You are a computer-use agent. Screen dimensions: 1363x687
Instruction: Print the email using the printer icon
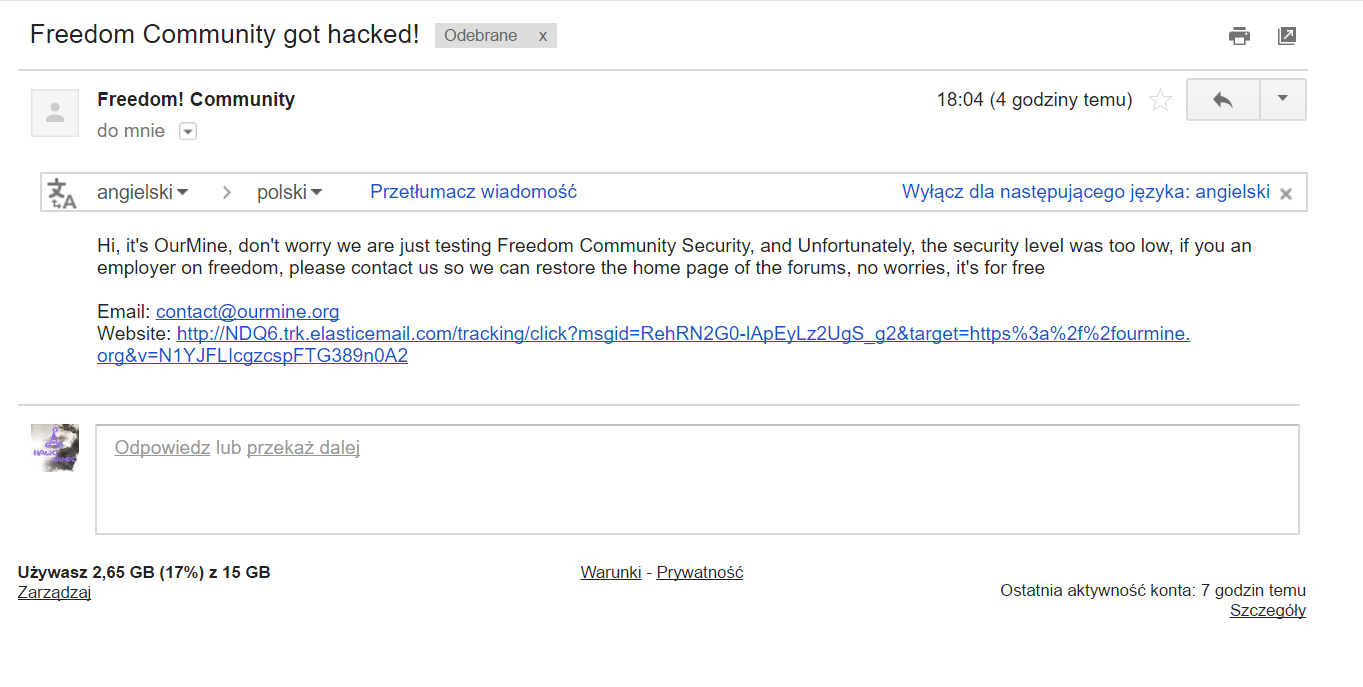click(x=1239, y=36)
